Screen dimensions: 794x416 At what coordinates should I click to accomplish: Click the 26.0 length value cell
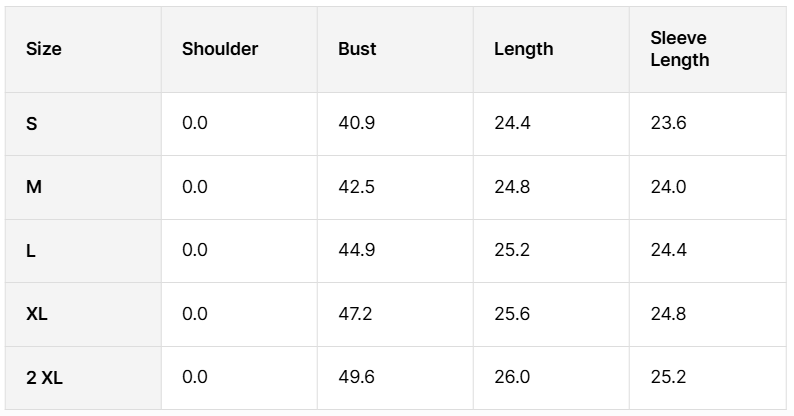pos(512,377)
